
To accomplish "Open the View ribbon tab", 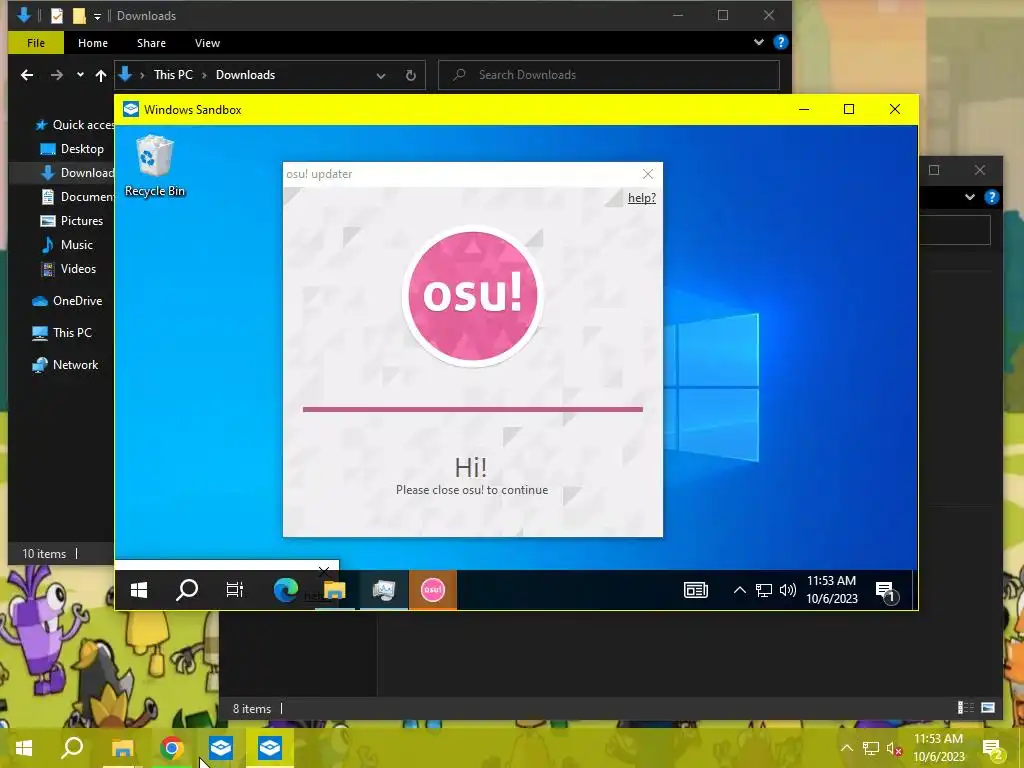I will tap(207, 43).
